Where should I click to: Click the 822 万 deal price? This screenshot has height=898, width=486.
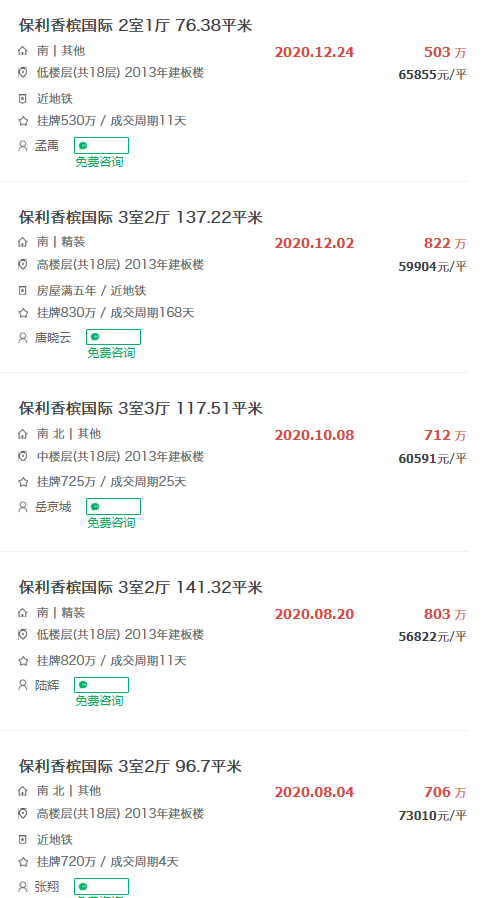pyautogui.click(x=445, y=243)
